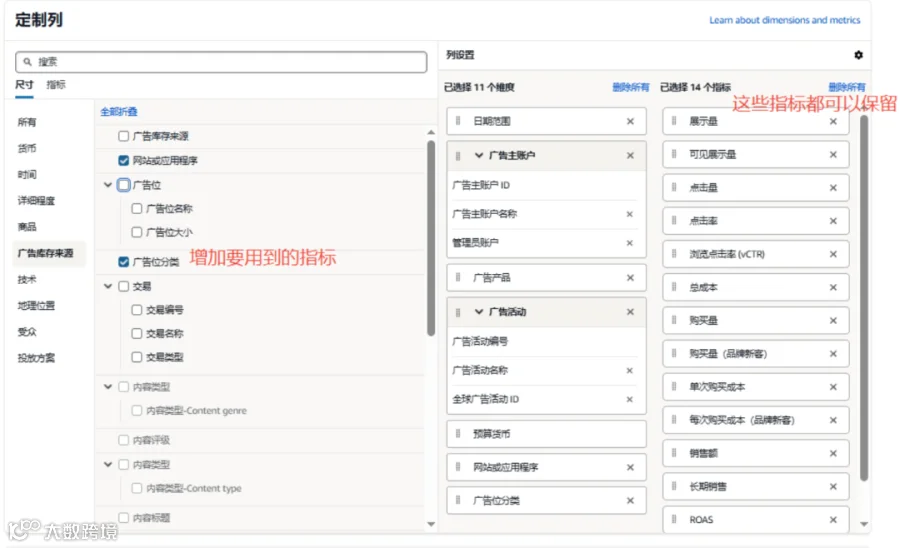Remove 点击量 metric with its X

click(x=833, y=188)
